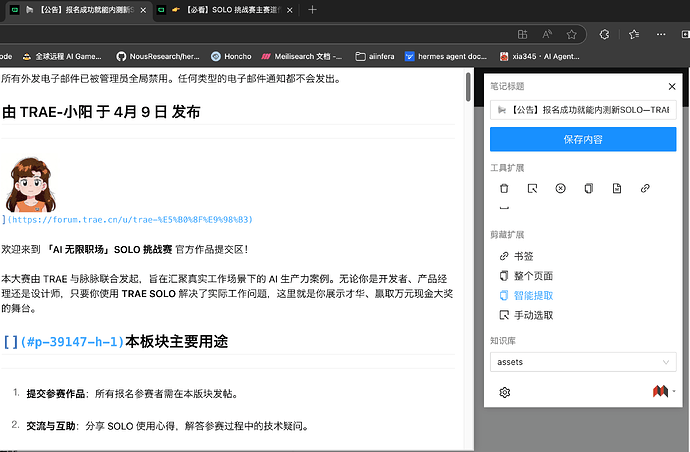Click the forum.trae.cn user profile link

[x=130, y=219]
